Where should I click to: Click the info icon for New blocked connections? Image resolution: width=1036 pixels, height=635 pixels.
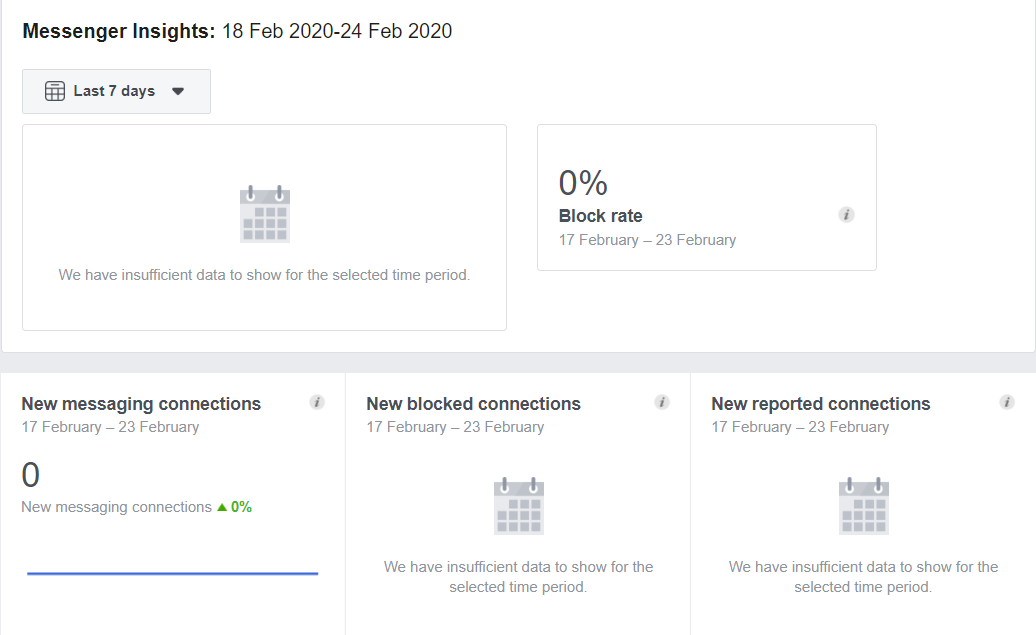662,402
